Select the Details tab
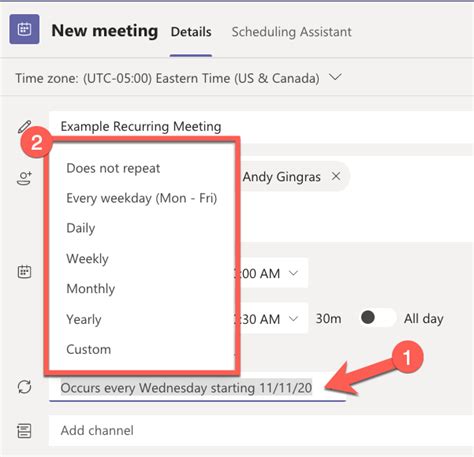 click(191, 32)
